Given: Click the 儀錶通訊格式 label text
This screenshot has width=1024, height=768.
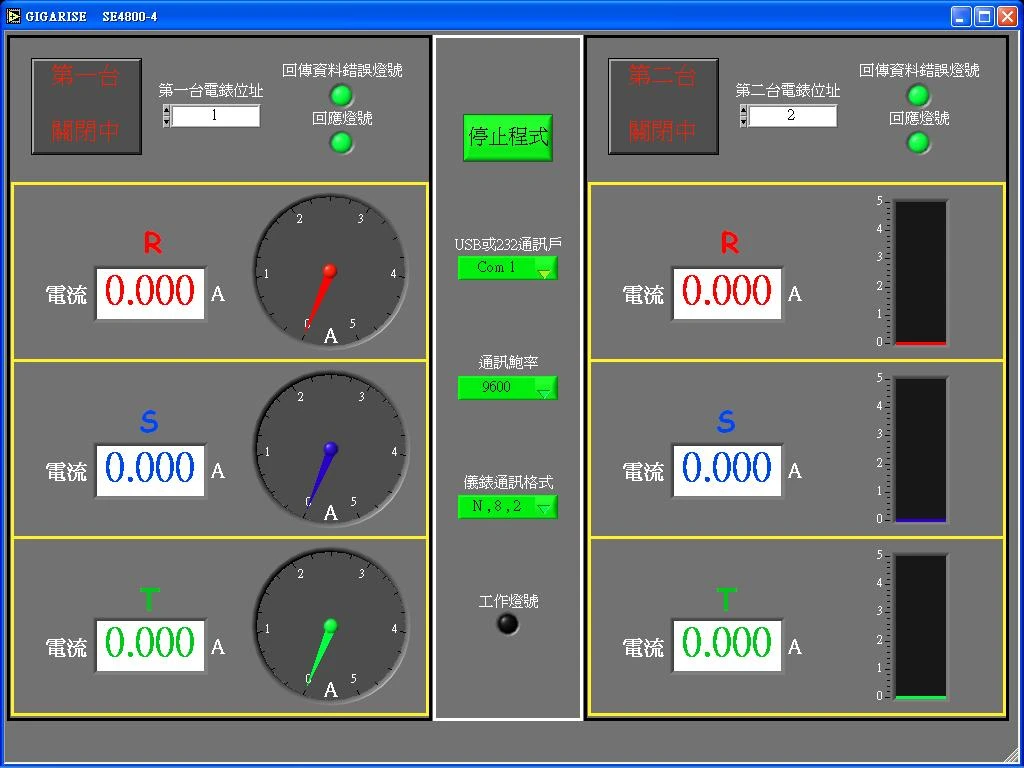Looking at the screenshot, I should click(508, 483).
